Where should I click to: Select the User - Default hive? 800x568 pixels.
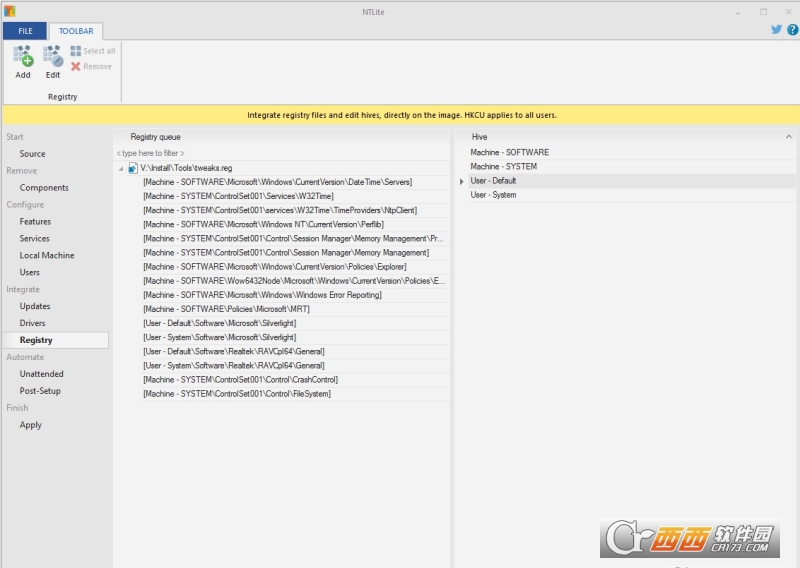coord(632,181)
